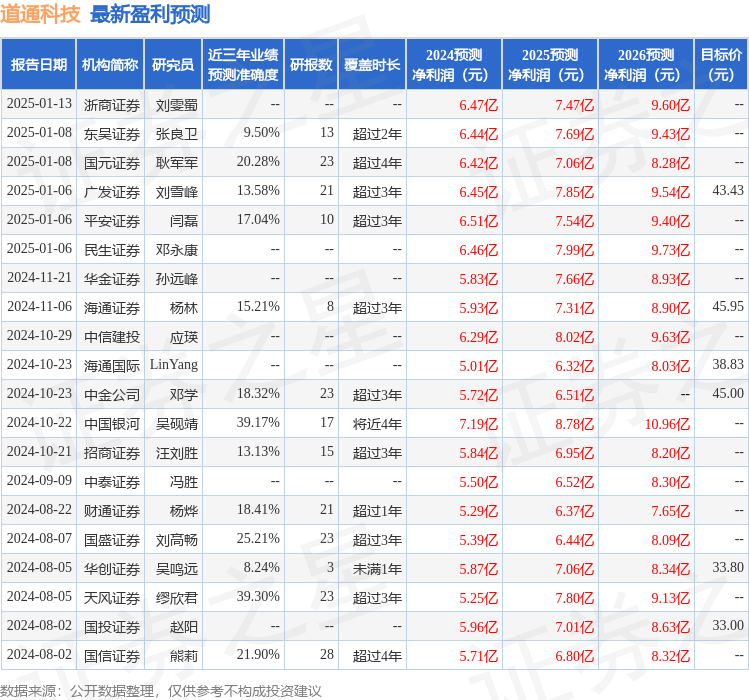Select the LinYang analyst cell

click(x=174, y=365)
